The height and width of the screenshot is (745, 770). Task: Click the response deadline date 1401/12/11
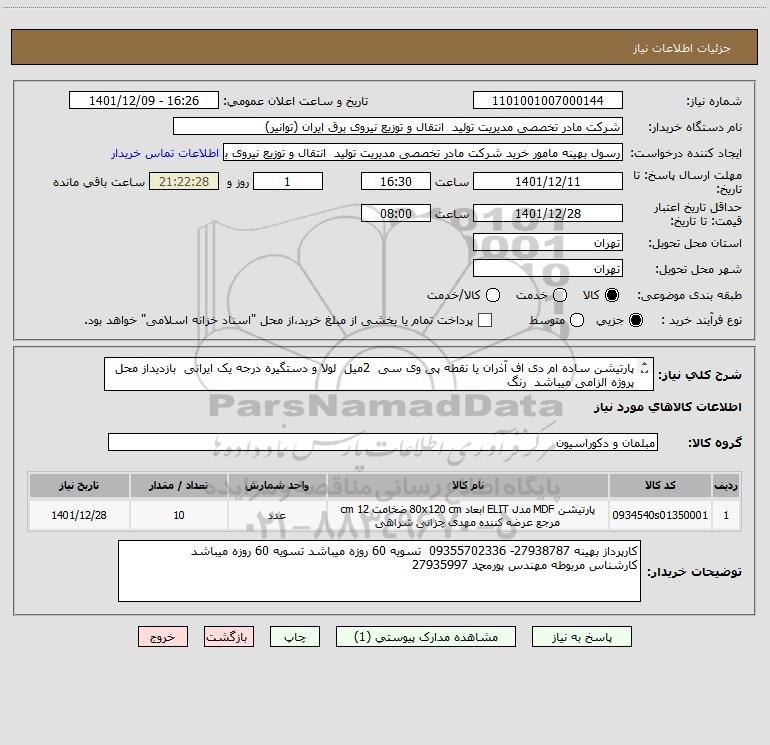[x=548, y=181]
